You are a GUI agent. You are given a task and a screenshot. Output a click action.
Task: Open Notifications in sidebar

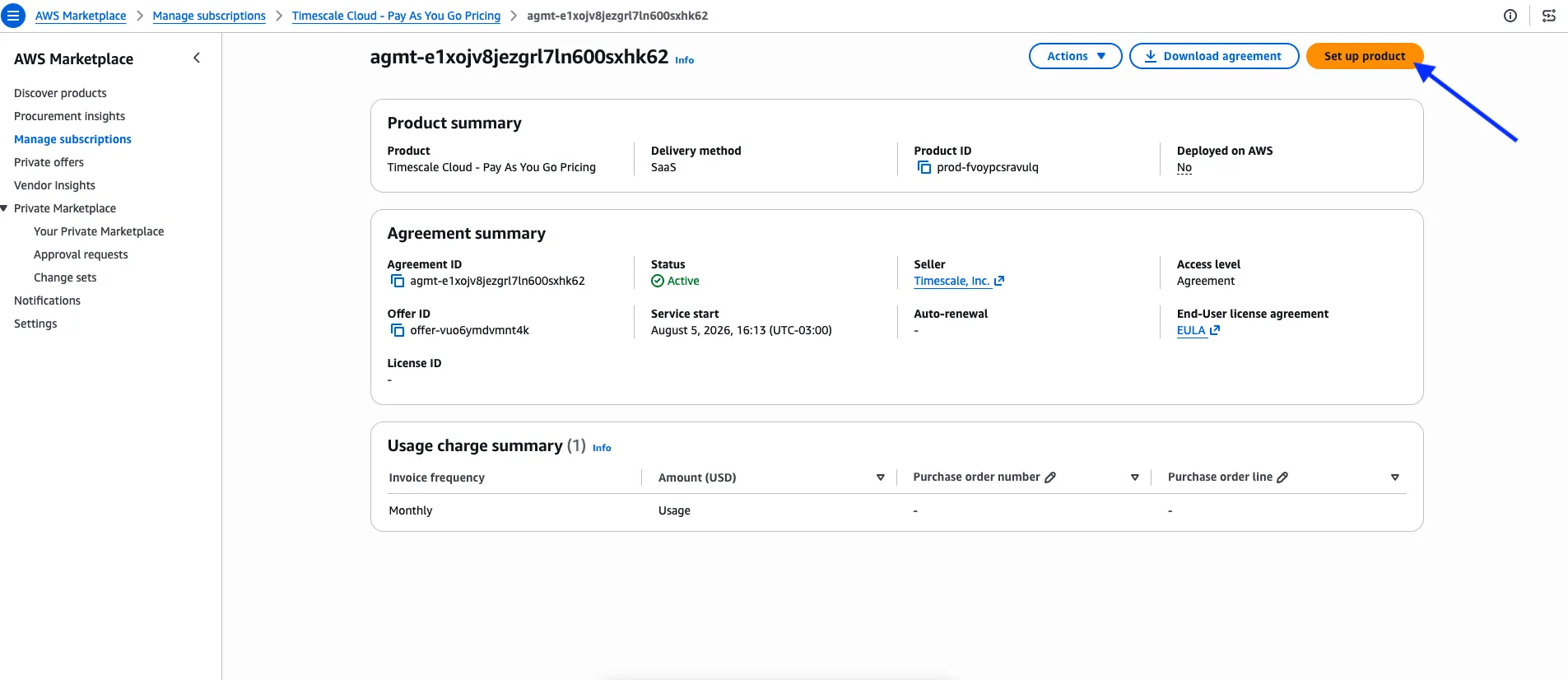47,300
